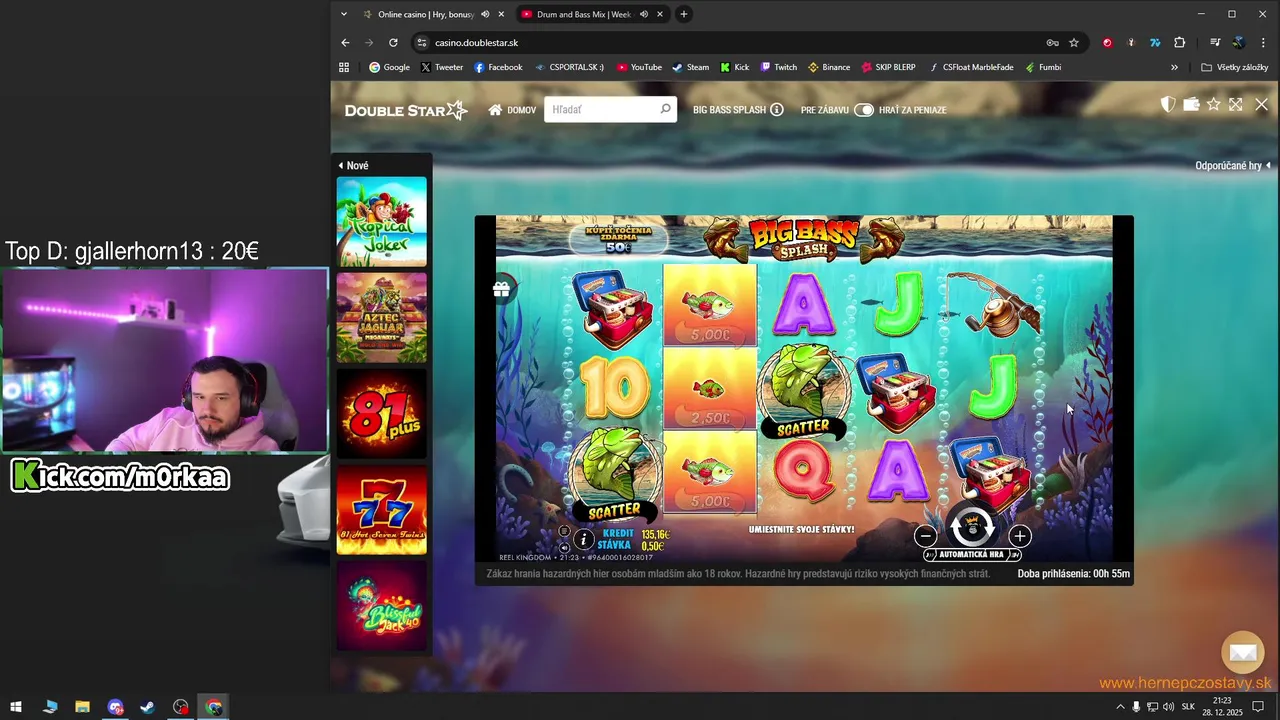This screenshot has height=720, width=1280.
Task: Open a new browser tab
Action: [684, 14]
